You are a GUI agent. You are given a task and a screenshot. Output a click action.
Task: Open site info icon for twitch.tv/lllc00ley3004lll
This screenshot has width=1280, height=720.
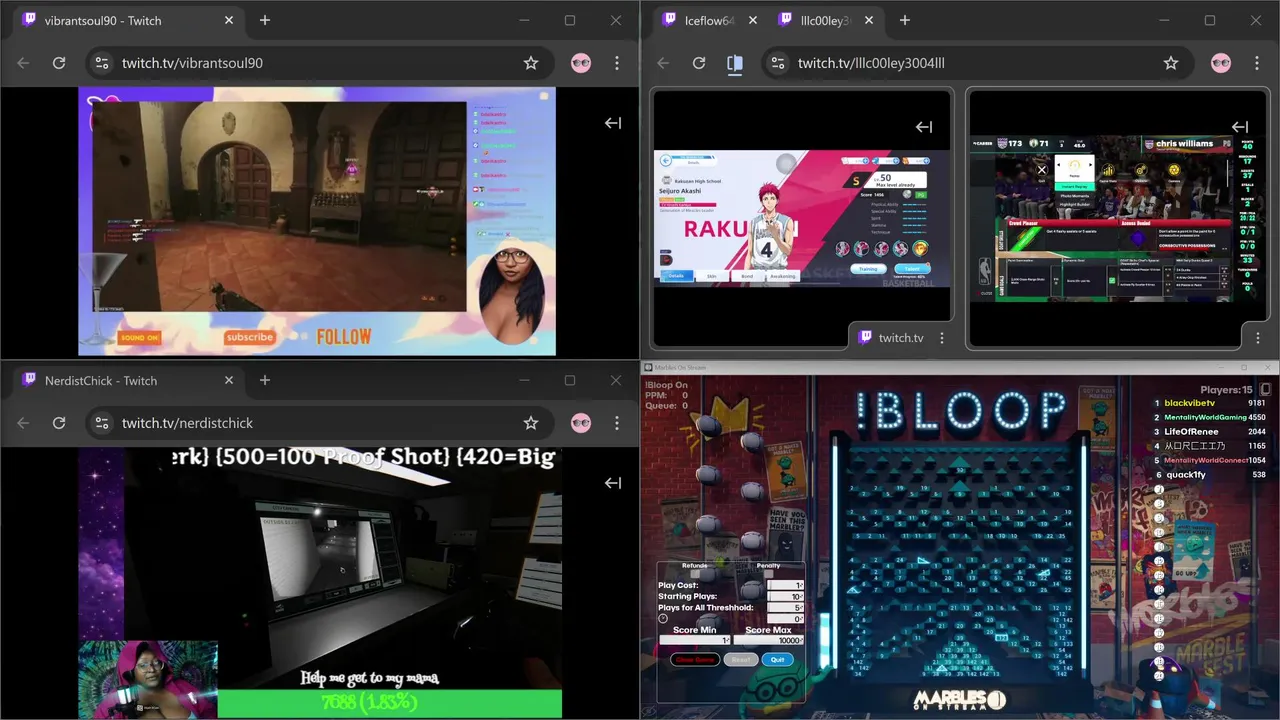coord(777,63)
